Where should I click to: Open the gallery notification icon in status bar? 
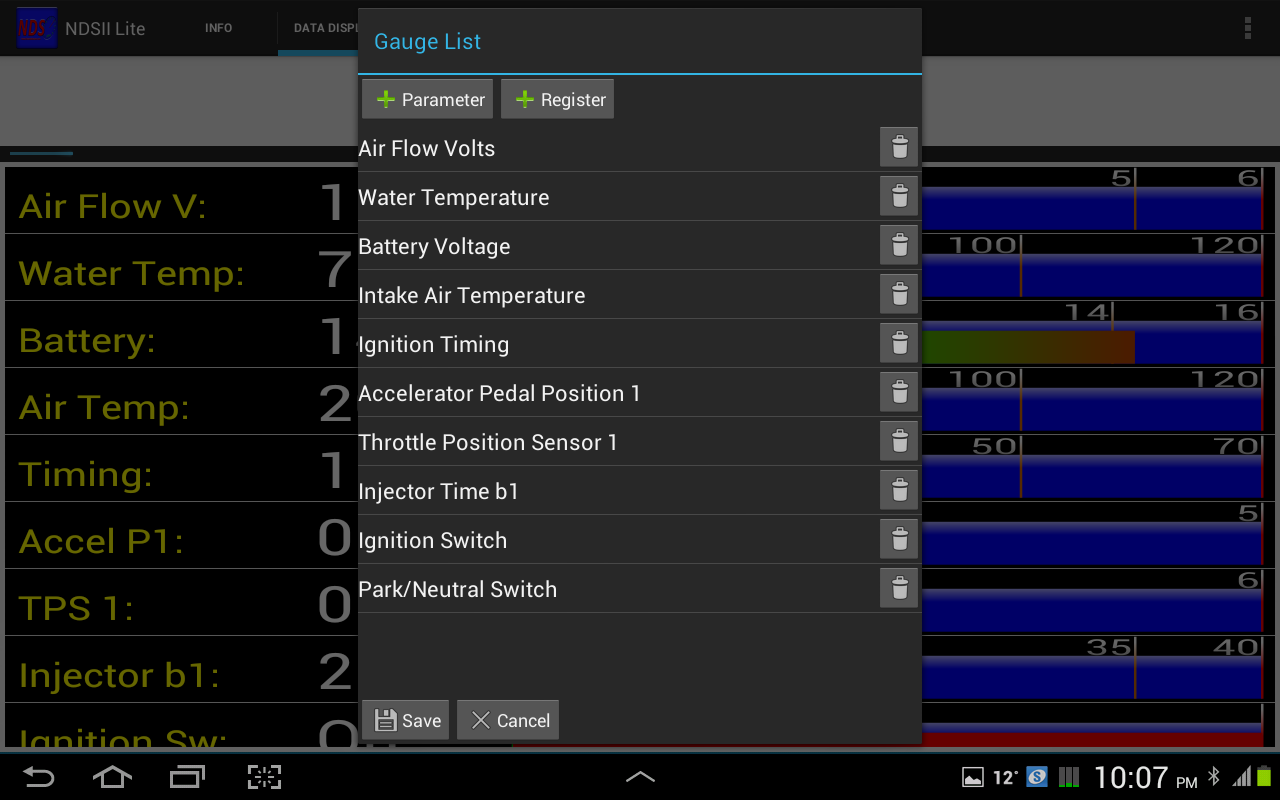coord(972,777)
